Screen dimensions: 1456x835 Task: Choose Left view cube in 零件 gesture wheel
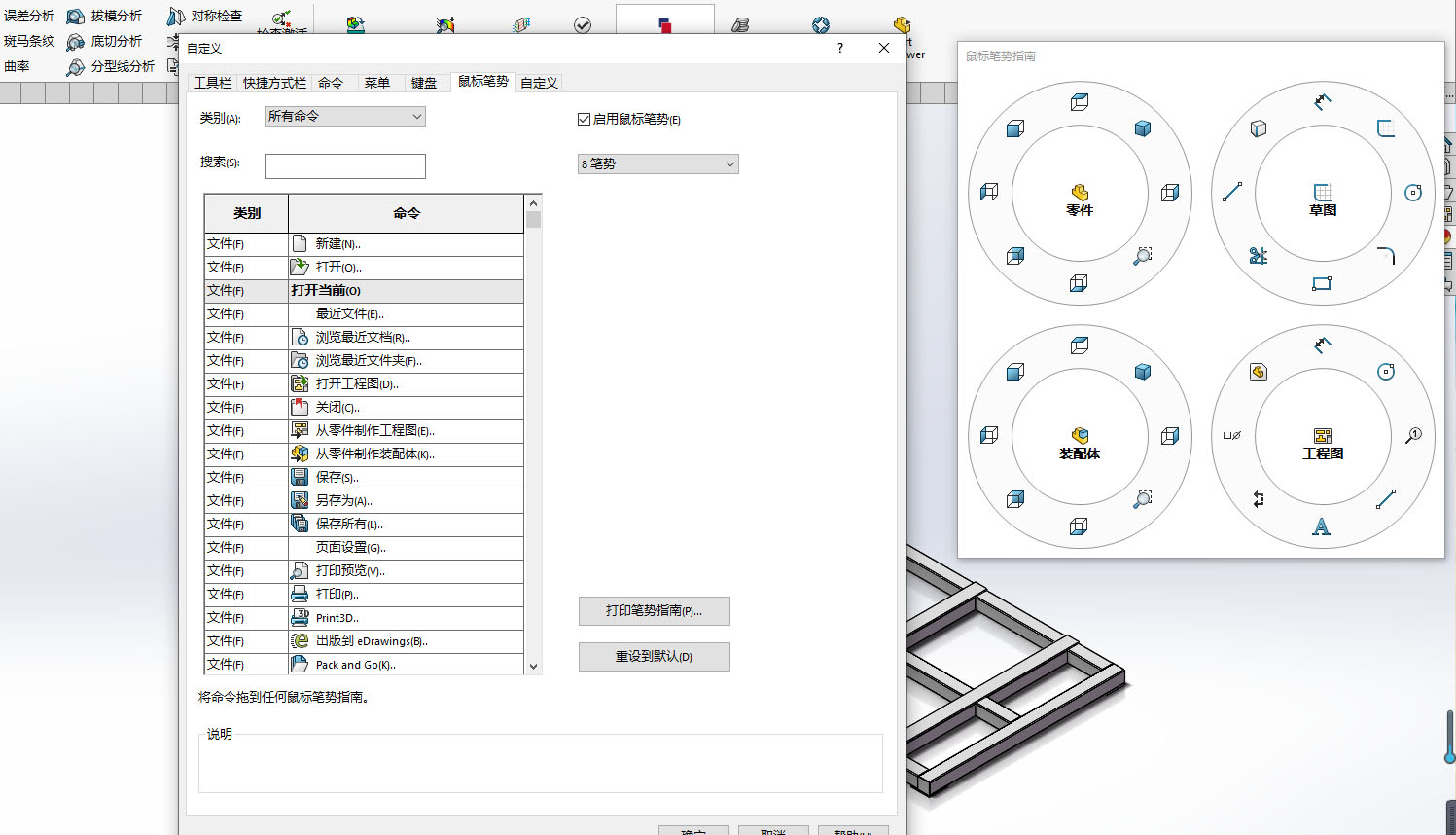989,192
